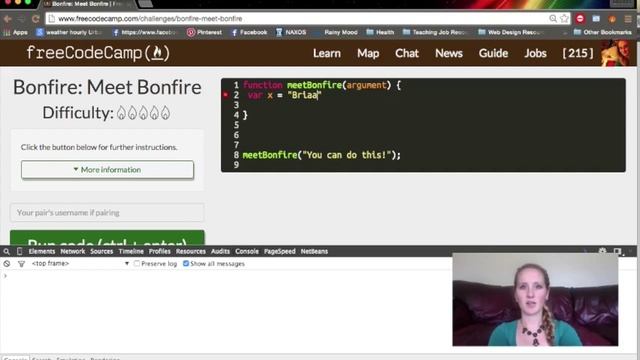Uncheck the Show all messages checkbox
The height and width of the screenshot is (360, 640).
[186, 264]
